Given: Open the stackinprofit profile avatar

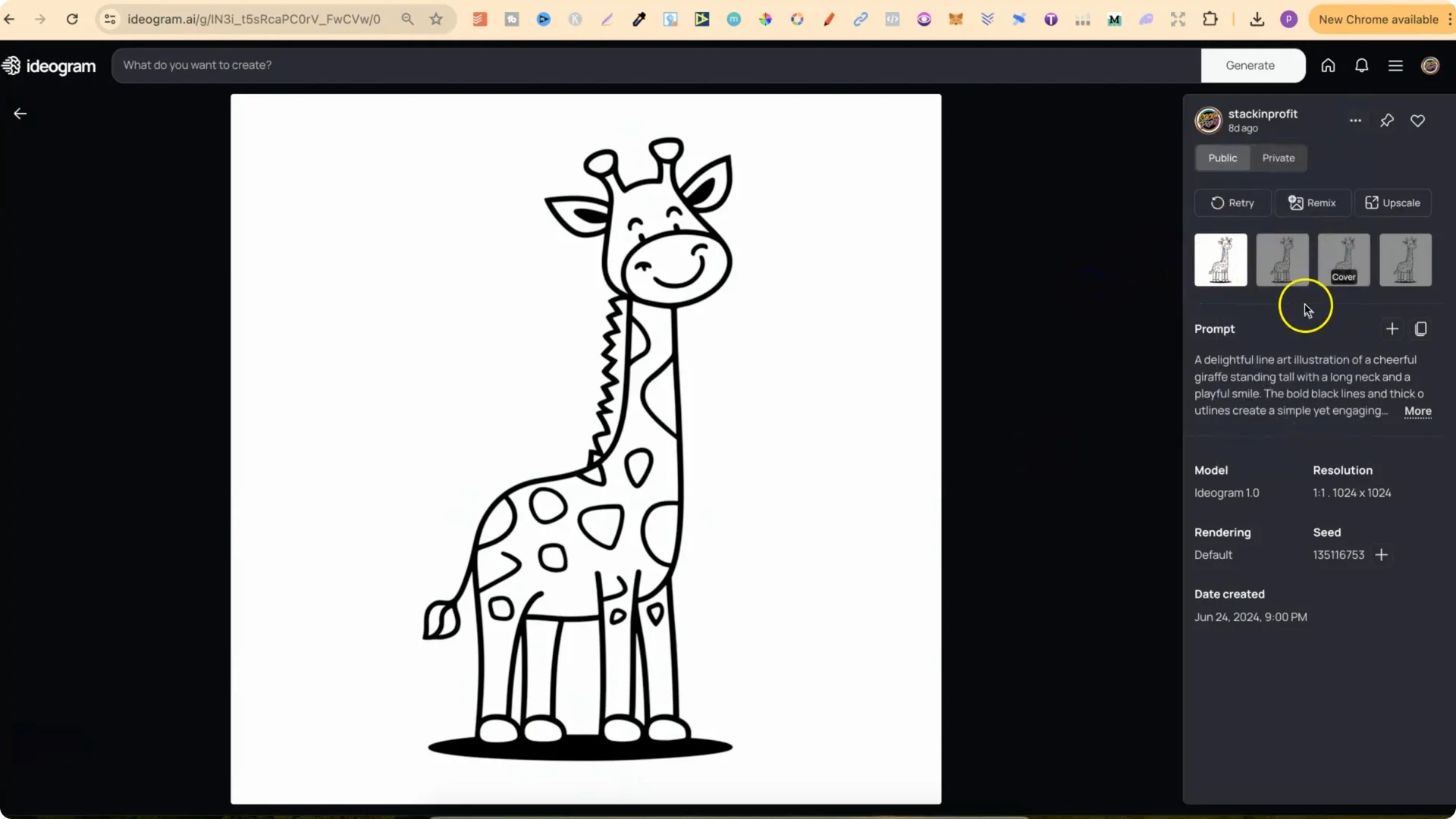Looking at the screenshot, I should click(x=1209, y=120).
